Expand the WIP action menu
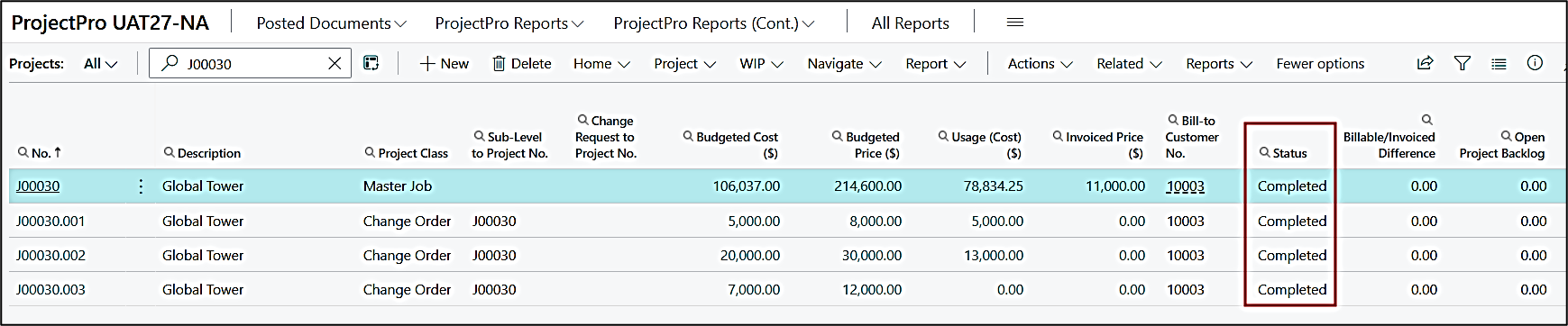Viewport: 1568px width, 326px height. pos(762,63)
